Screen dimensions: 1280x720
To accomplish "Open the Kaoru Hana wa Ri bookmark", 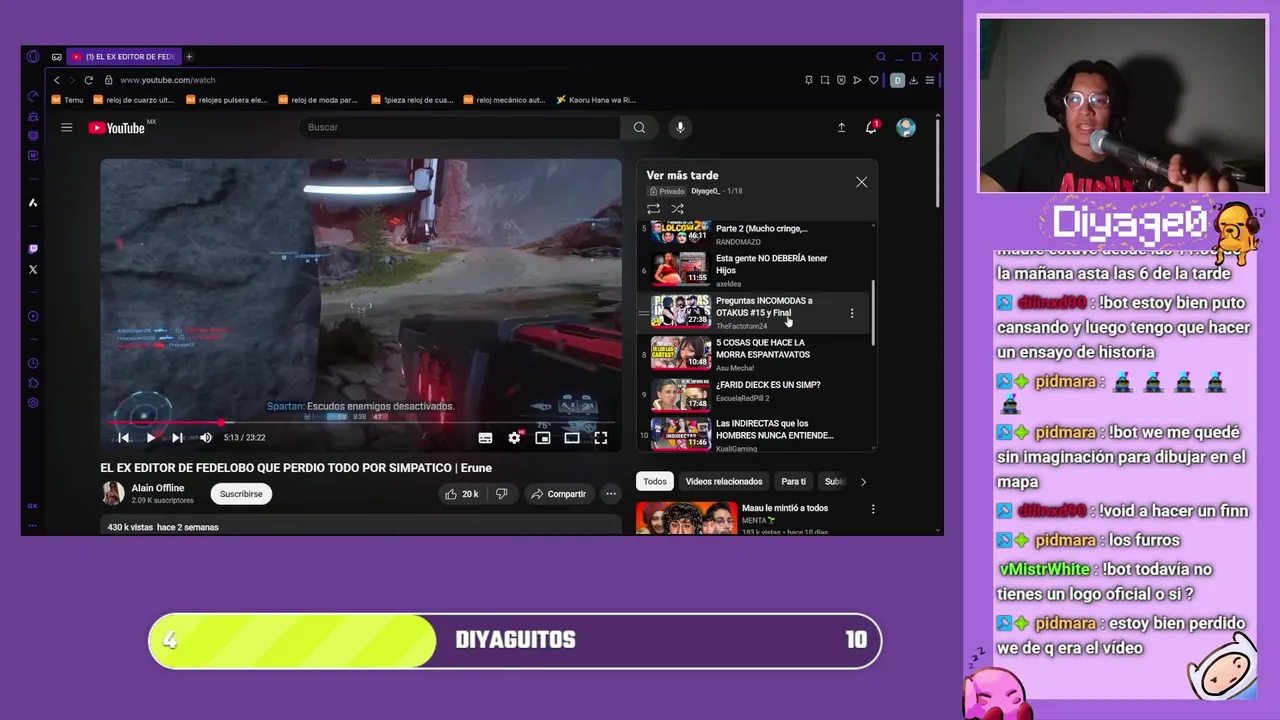I will 596,100.
